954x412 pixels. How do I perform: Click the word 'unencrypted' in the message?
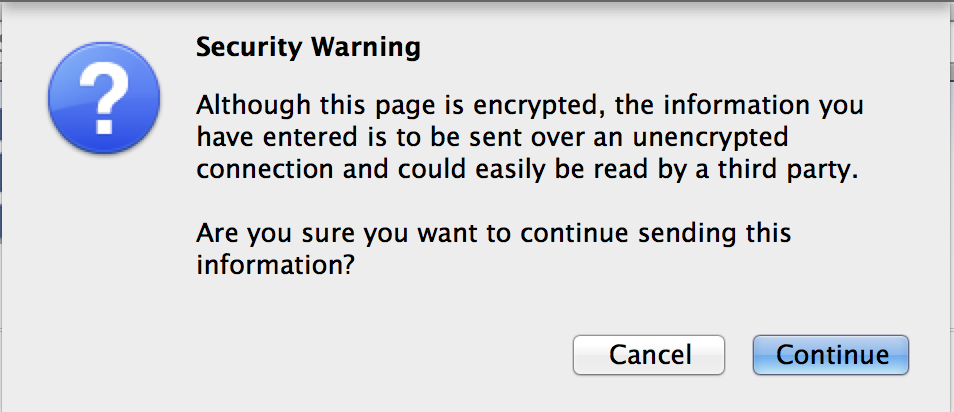tap(711, 139)
